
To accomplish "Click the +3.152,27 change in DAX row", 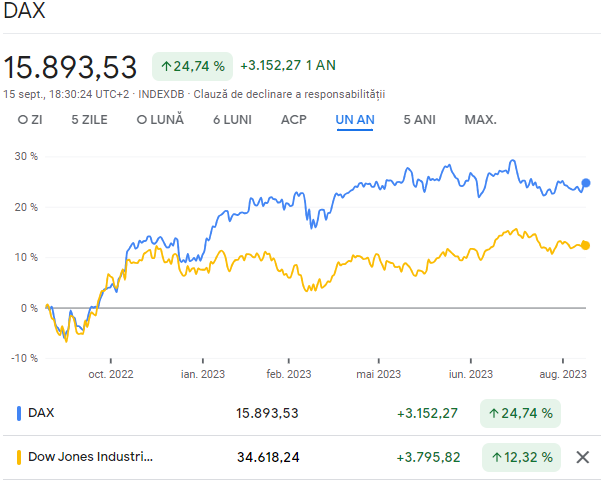I will click(427, 413).
